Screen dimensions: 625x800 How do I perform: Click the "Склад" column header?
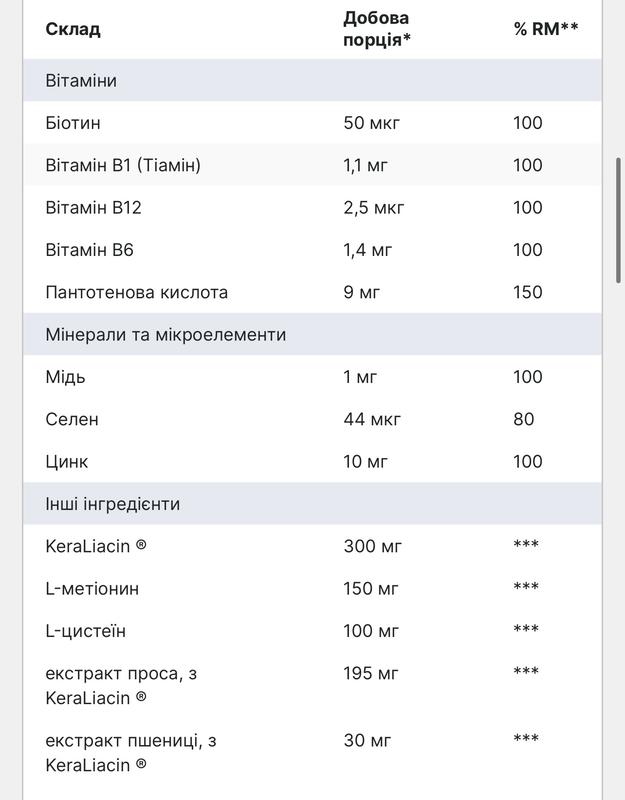coord(73,29)
